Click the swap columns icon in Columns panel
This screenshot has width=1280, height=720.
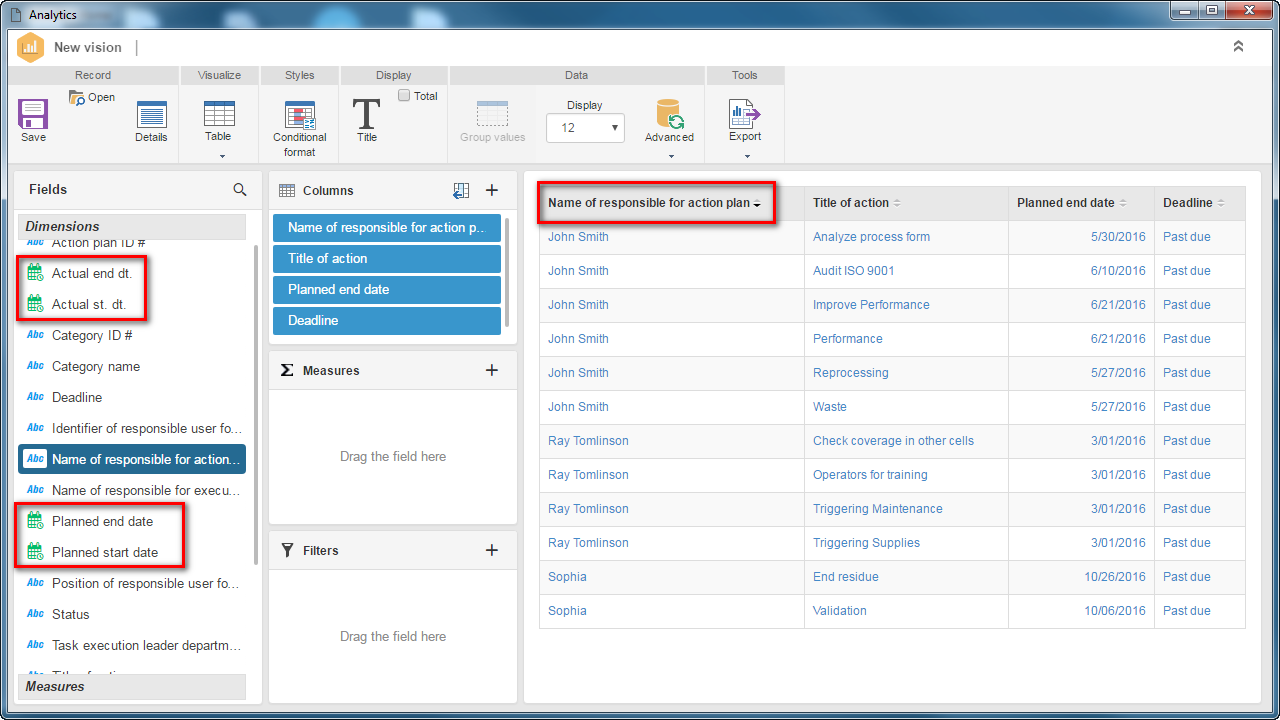461,190
